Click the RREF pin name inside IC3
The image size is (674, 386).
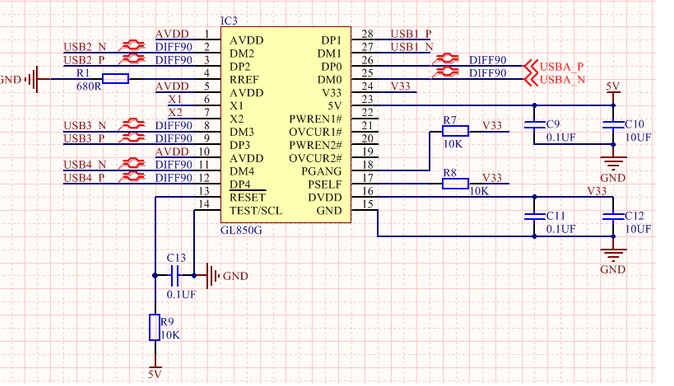[x=244, y=80]
